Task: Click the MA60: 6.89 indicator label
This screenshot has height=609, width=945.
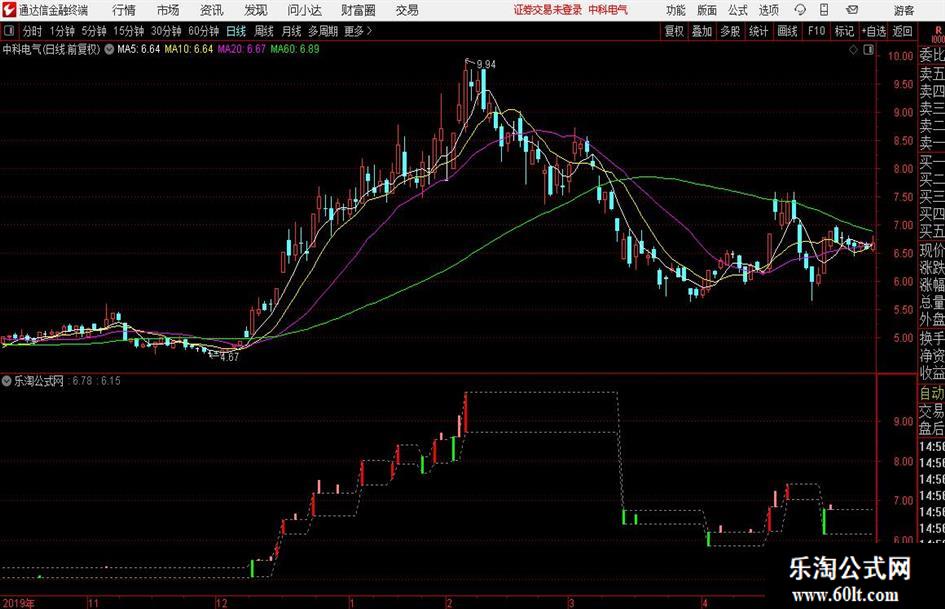Action: click(x=295, y=49)
